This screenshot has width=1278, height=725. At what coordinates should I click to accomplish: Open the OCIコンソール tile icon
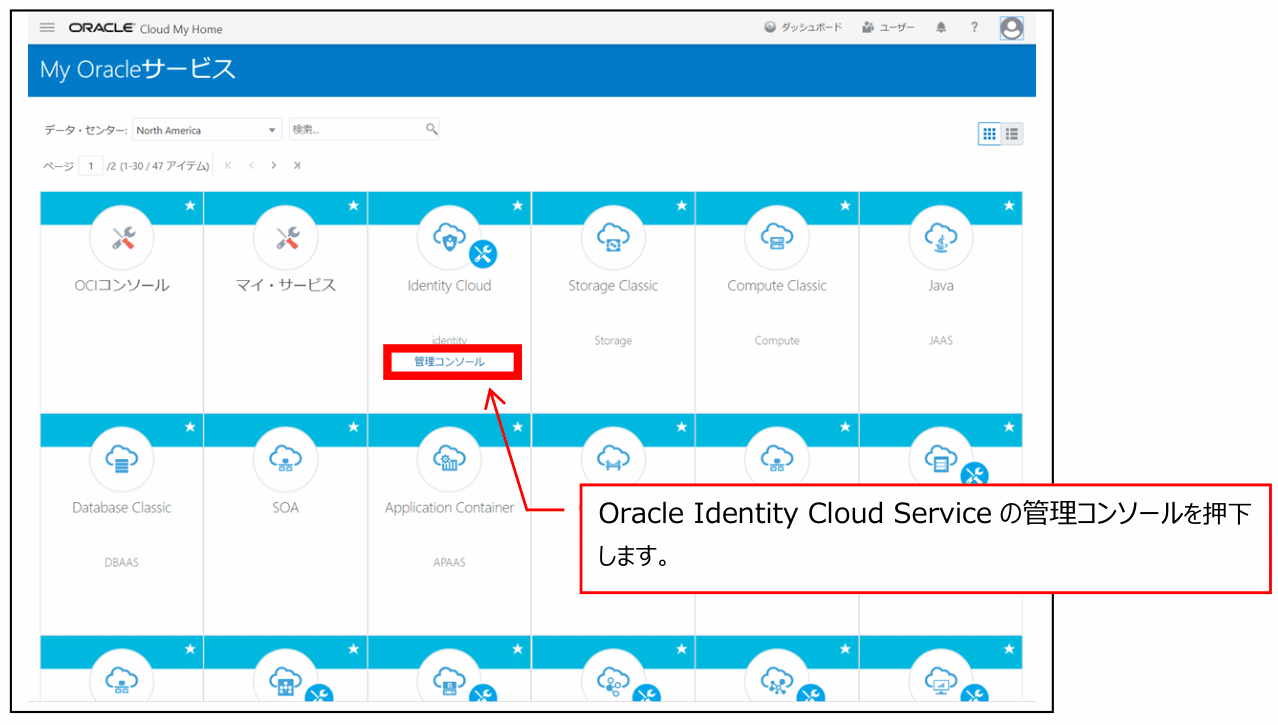122,237
